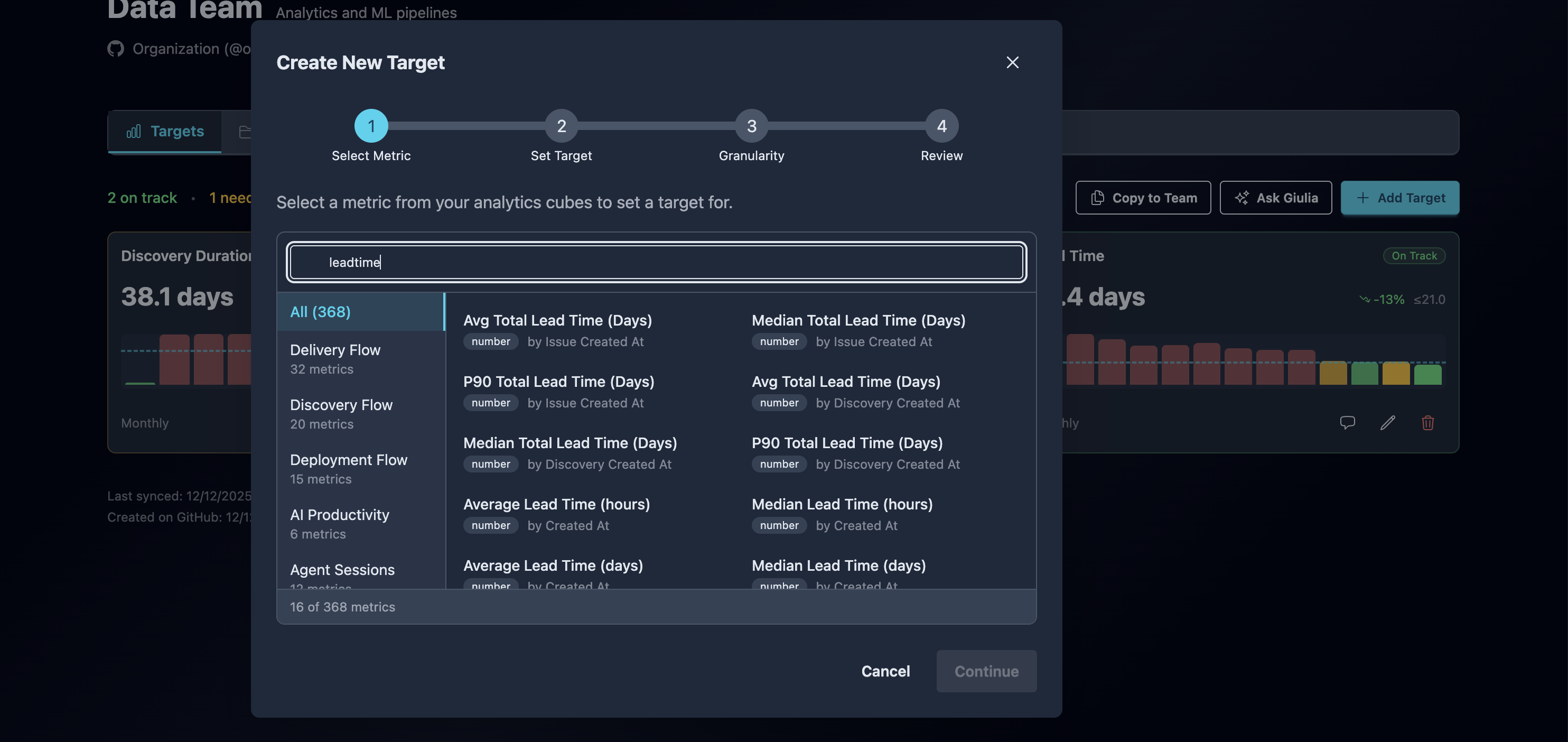Select the AI Productivity category

(x=340, y=524)
